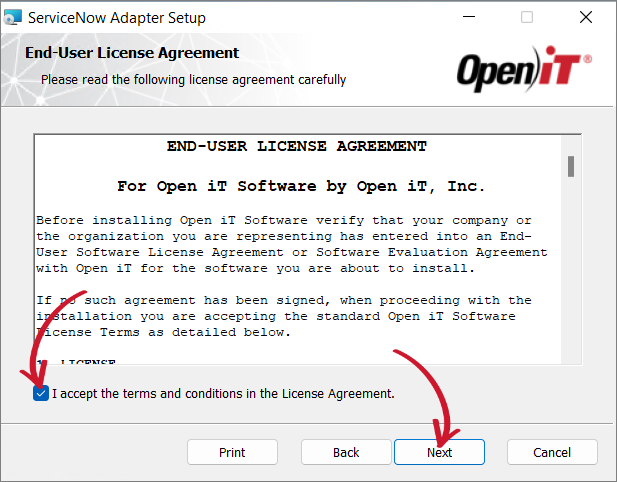Click the 'For Open iT Software by Open iT, Inc.' line
This screenshot has width=617, height=482.
[301, 186]
